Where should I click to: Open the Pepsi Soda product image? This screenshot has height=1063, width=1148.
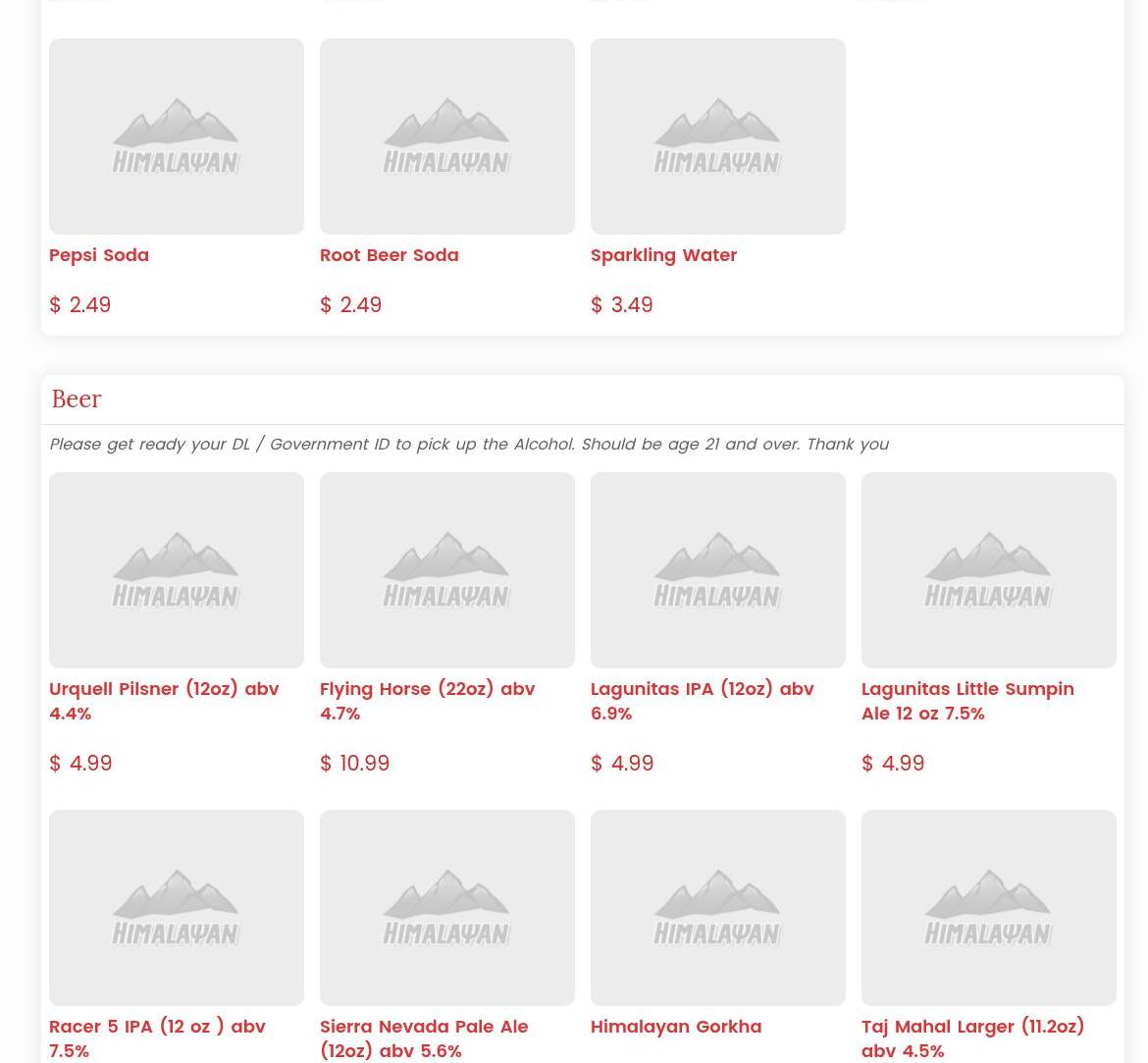[x=177, y=136]
